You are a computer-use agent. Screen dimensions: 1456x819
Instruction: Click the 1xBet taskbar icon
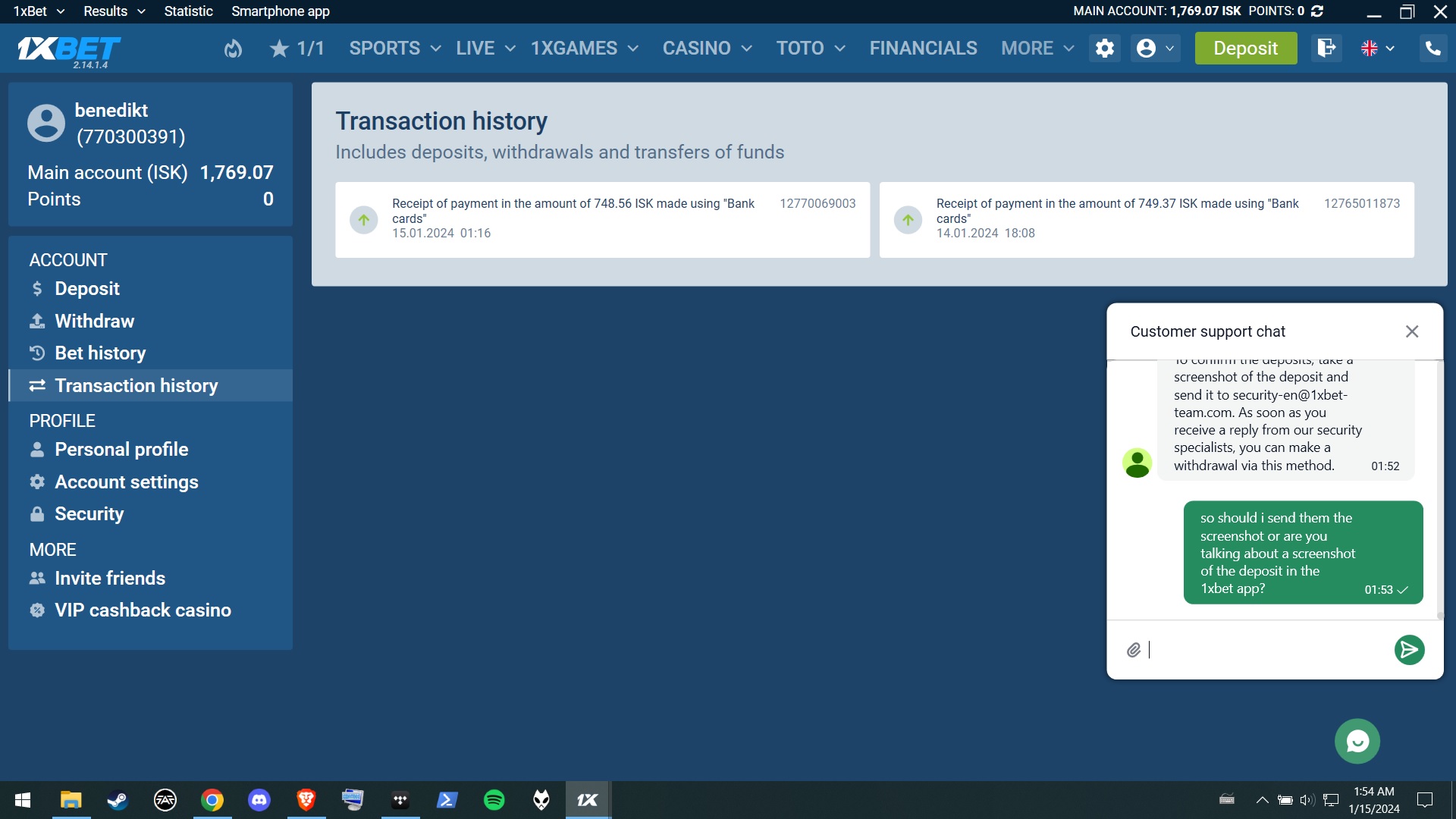click(588, 800)
